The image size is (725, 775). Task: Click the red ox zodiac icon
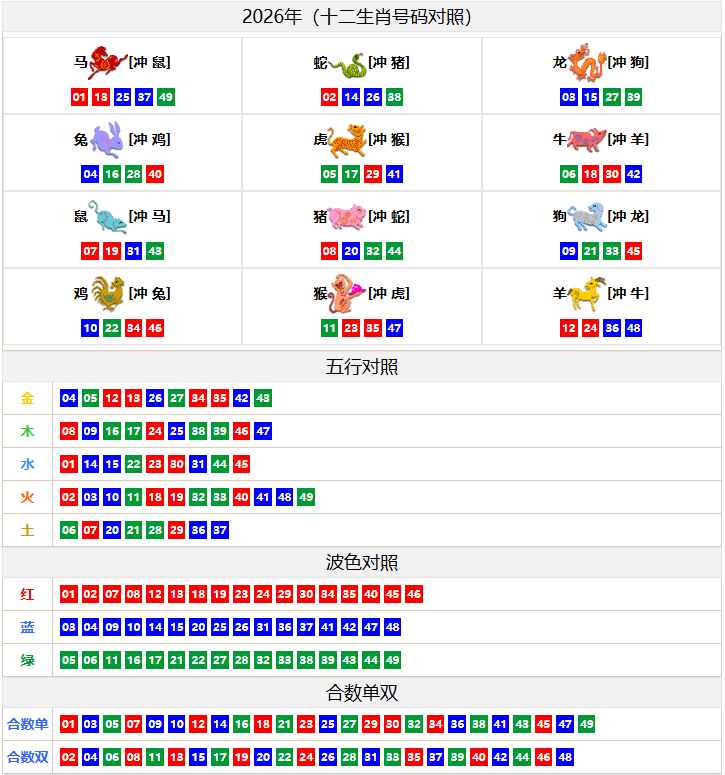click(x=586, y=140)
